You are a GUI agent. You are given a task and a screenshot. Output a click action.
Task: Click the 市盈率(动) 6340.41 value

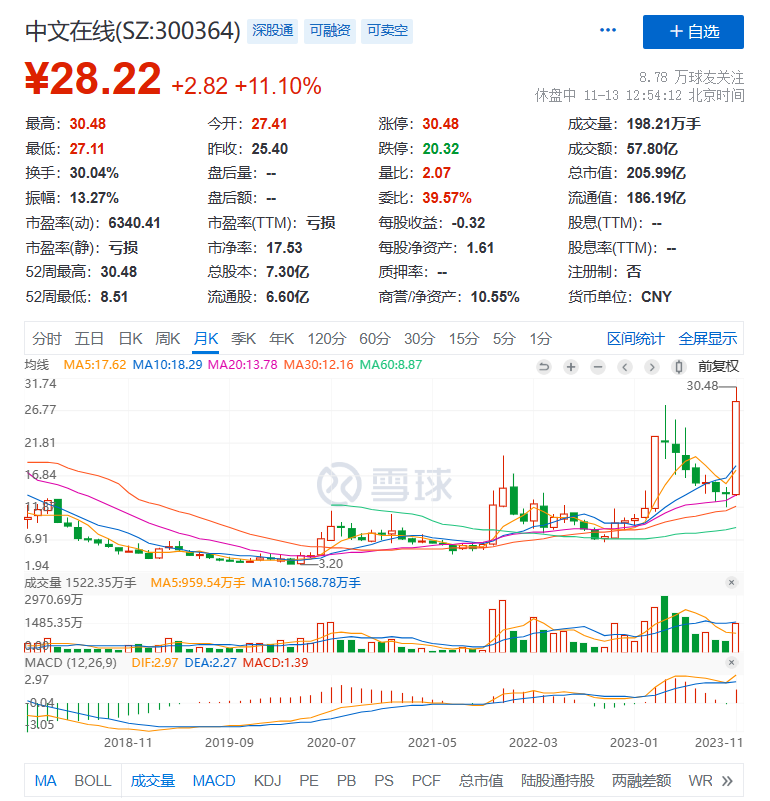[134, 223]
